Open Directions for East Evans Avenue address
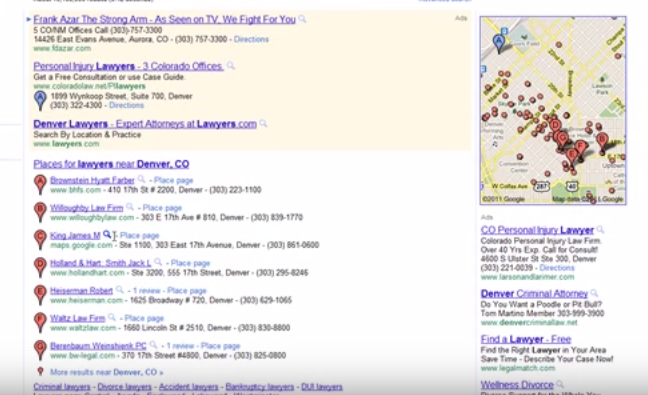The height and width of the screenshot is (395, 648). pos(251,39)
